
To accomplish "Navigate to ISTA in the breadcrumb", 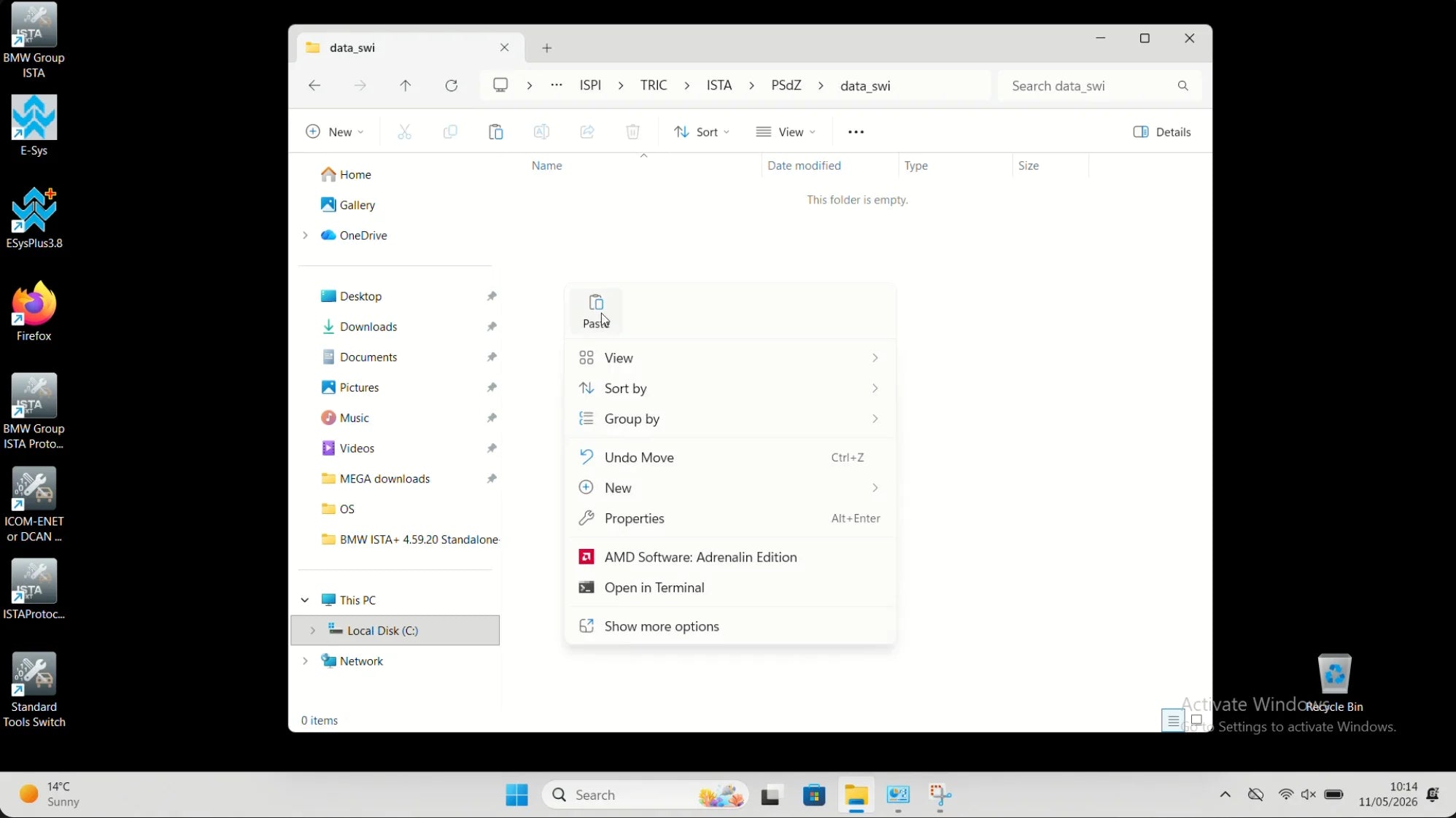I will (719, 85).
